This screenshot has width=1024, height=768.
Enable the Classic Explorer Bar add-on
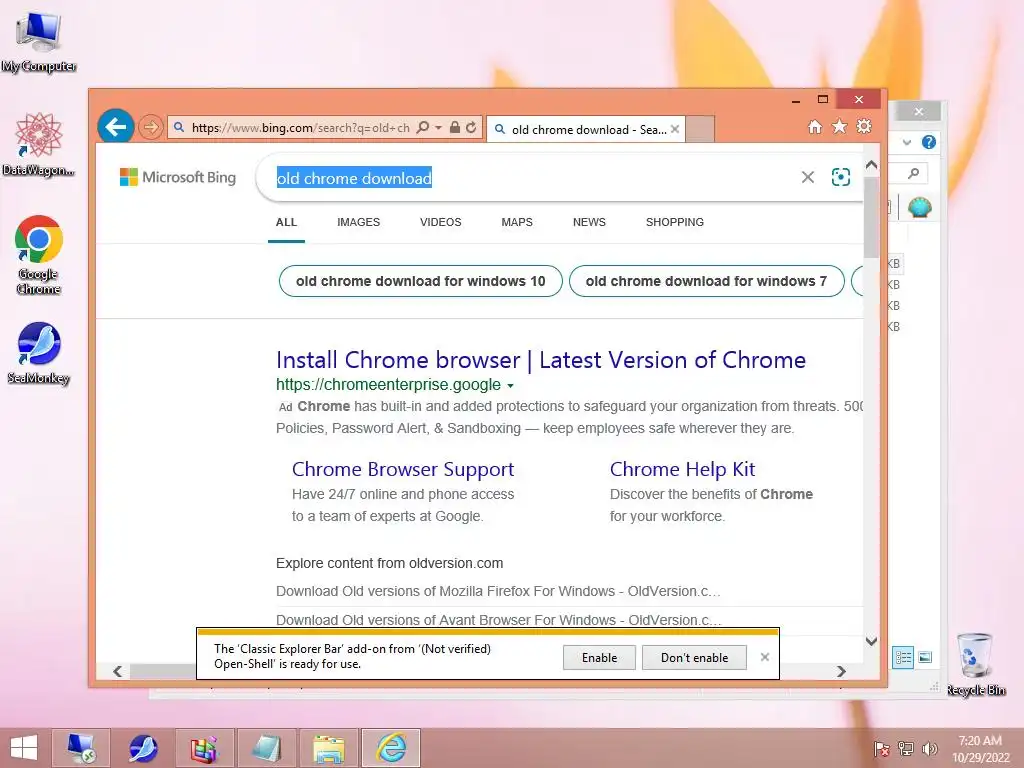tap(600, 658)
